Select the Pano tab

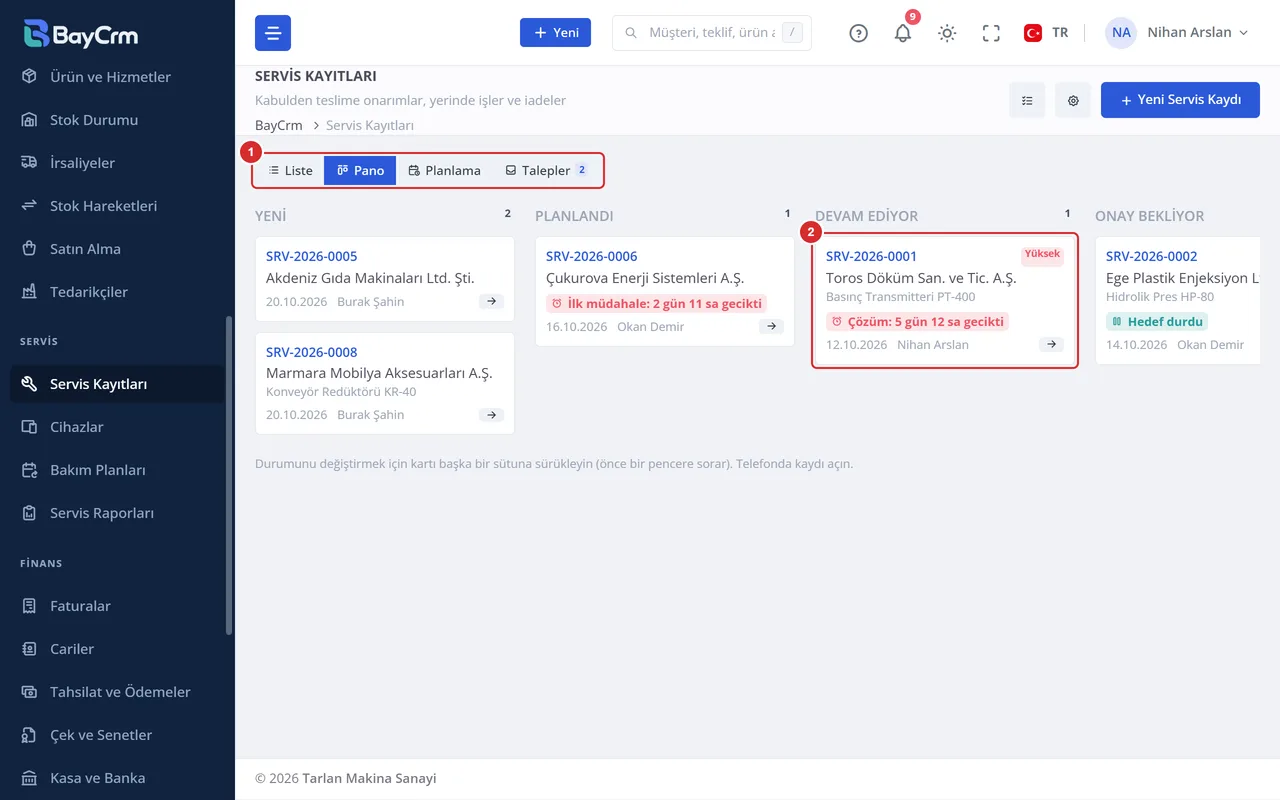coord(360,170)
